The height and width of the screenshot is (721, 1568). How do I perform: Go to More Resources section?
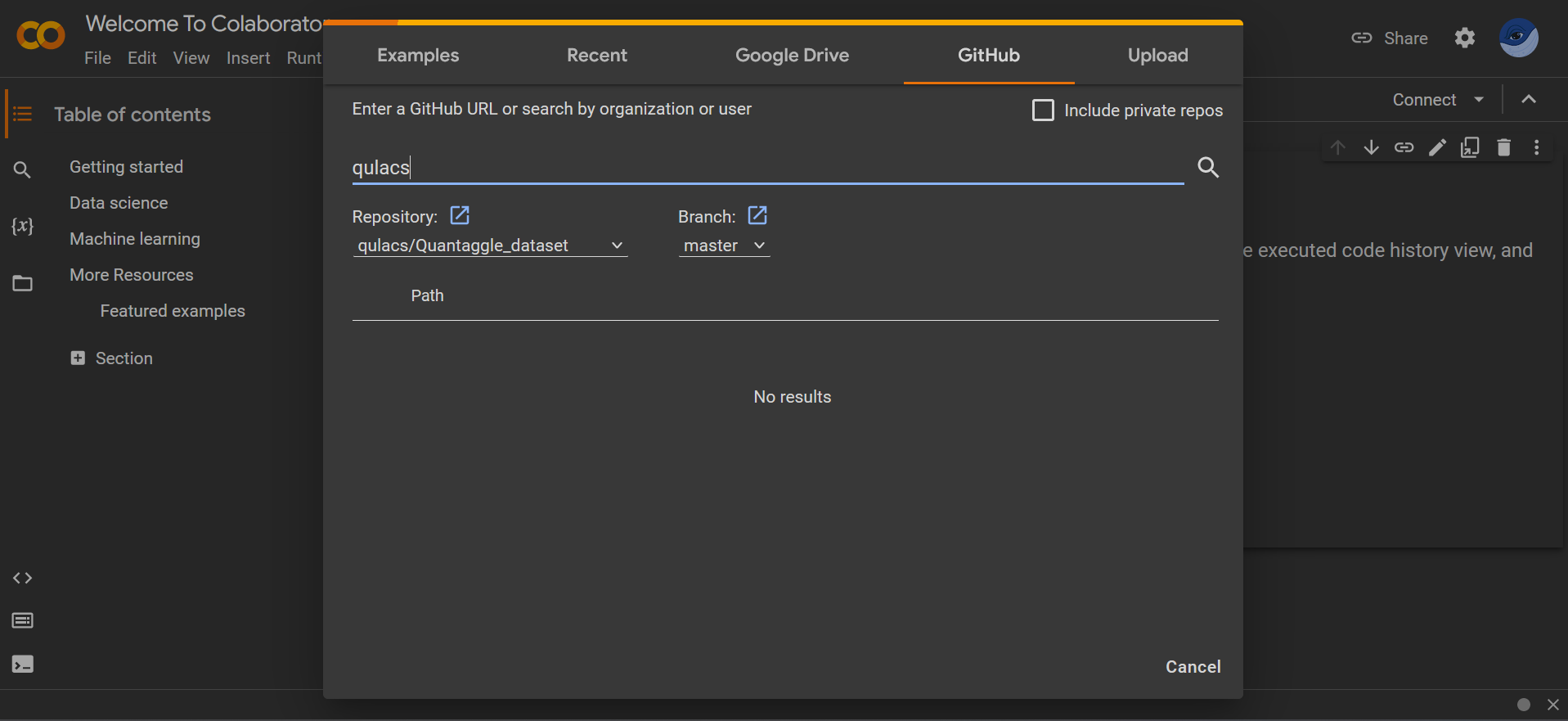(131, 274)
